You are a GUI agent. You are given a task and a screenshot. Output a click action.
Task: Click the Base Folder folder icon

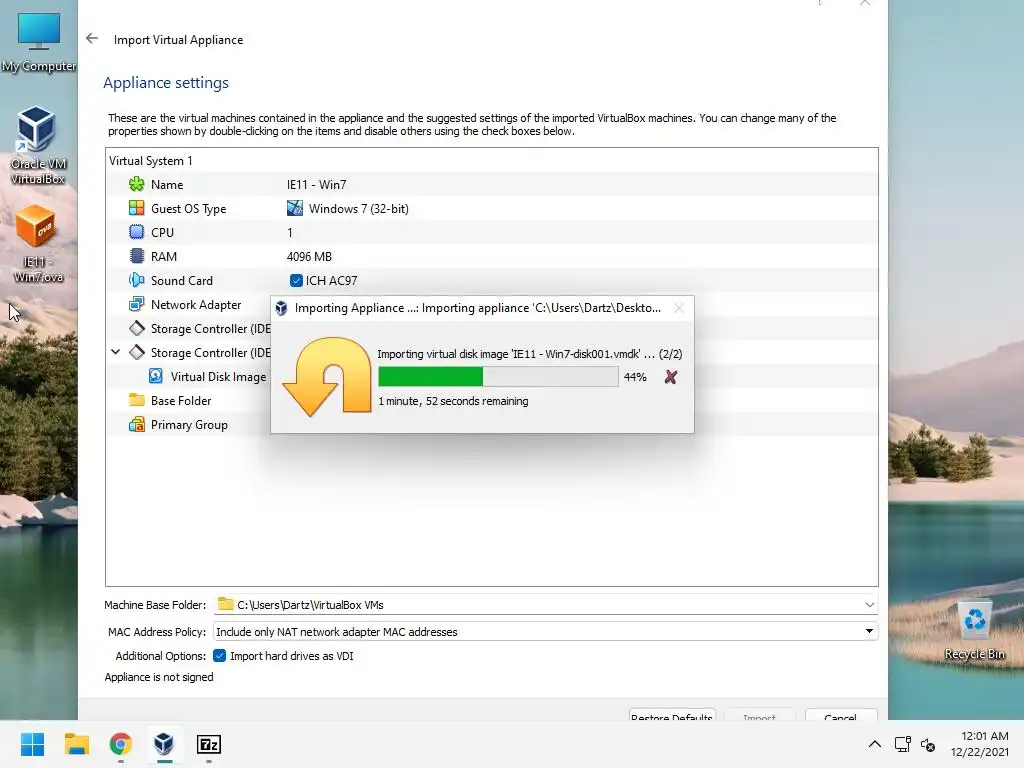click(136, 400)
